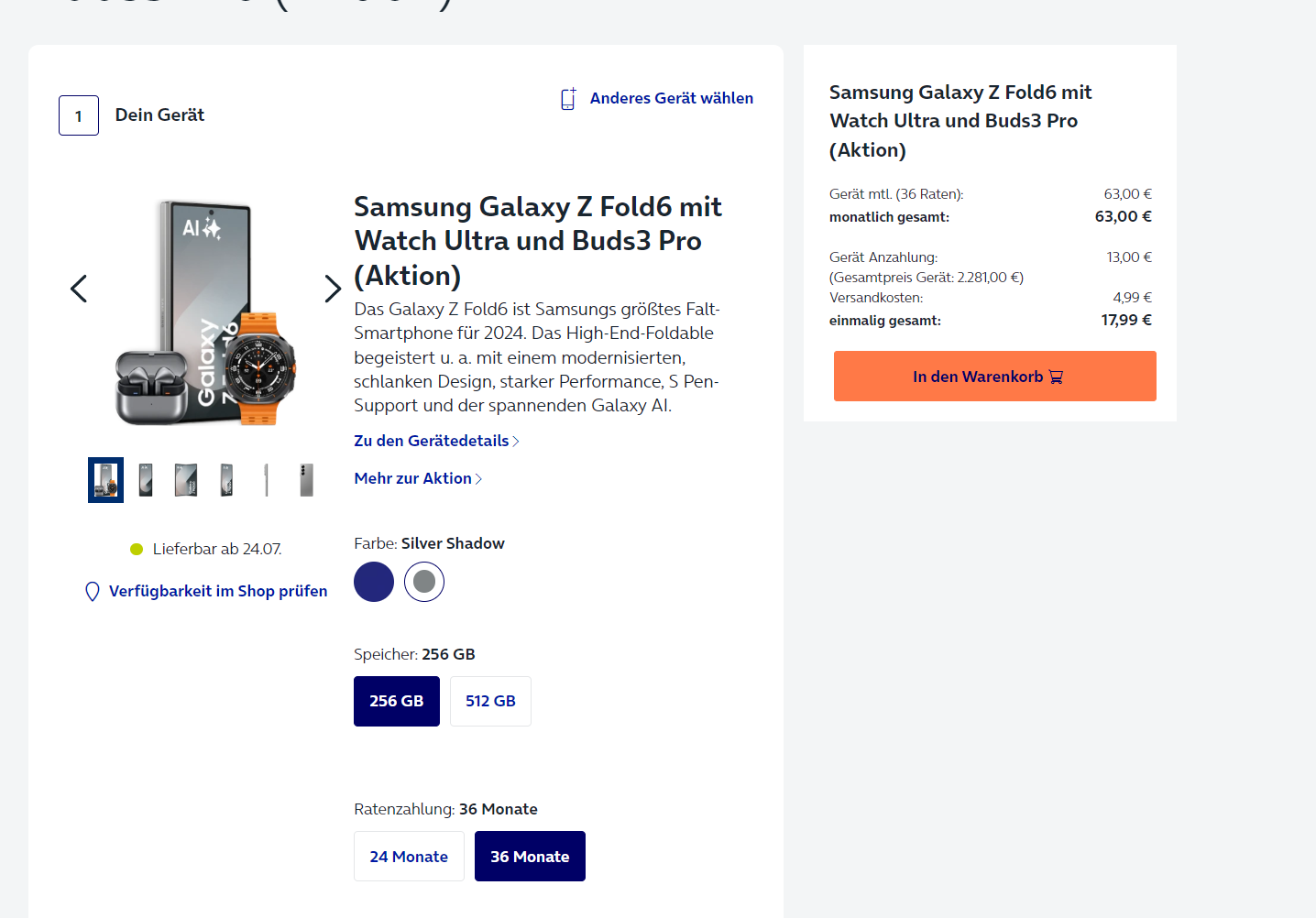This screenshot has height=918, width=1316.
Task: Select the 36 Monate installment option
Action: pos(530,857)
